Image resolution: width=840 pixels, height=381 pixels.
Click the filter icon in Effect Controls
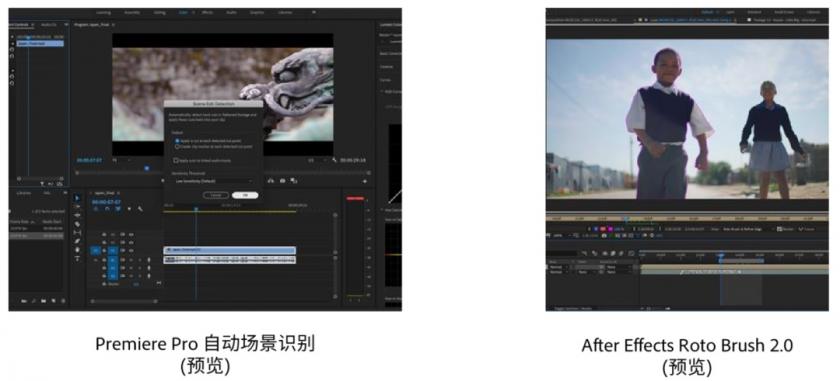click(x=43, y=184)
